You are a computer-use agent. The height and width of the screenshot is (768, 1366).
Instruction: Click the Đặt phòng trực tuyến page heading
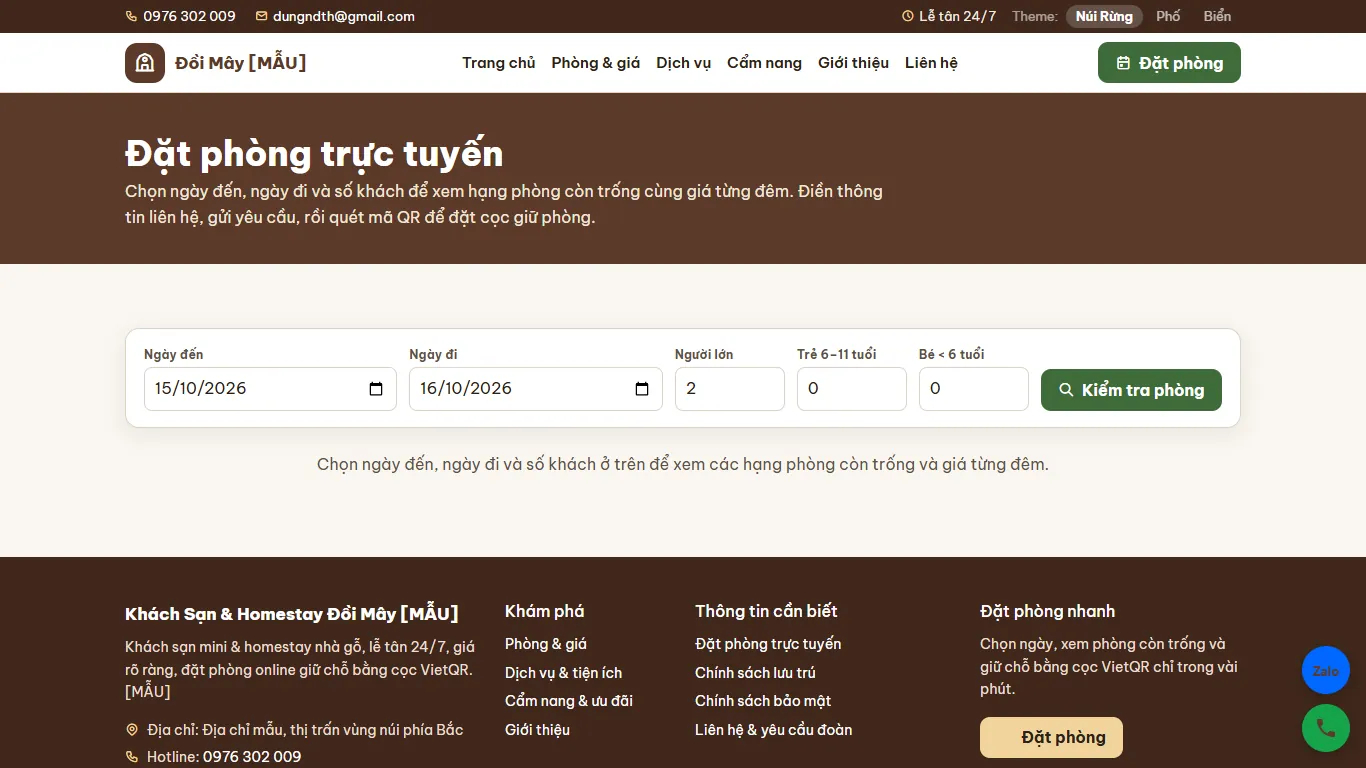pyautogui.click(x=314, y=154)
